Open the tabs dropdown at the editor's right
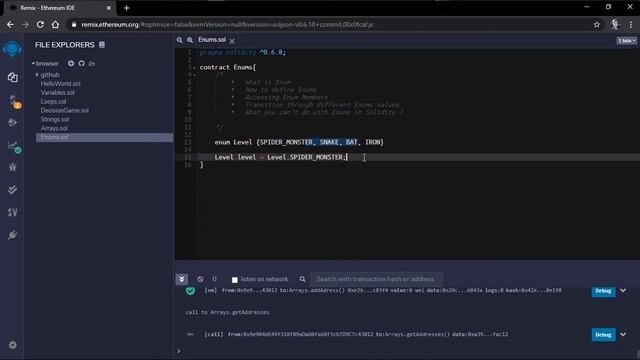The width and height of the screenshot is (640, 360). pos(627,40)
